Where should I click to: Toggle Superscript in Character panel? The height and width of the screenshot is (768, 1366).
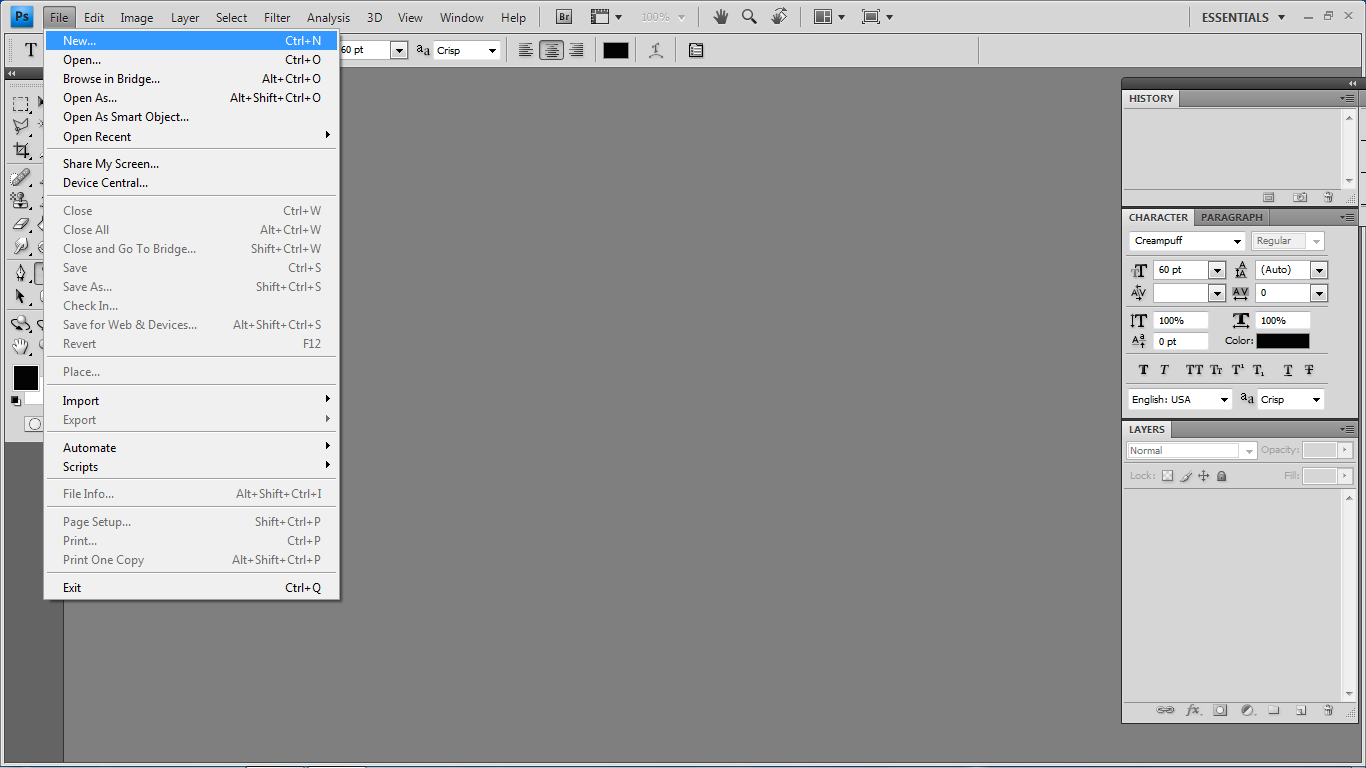click(1238, 370)
